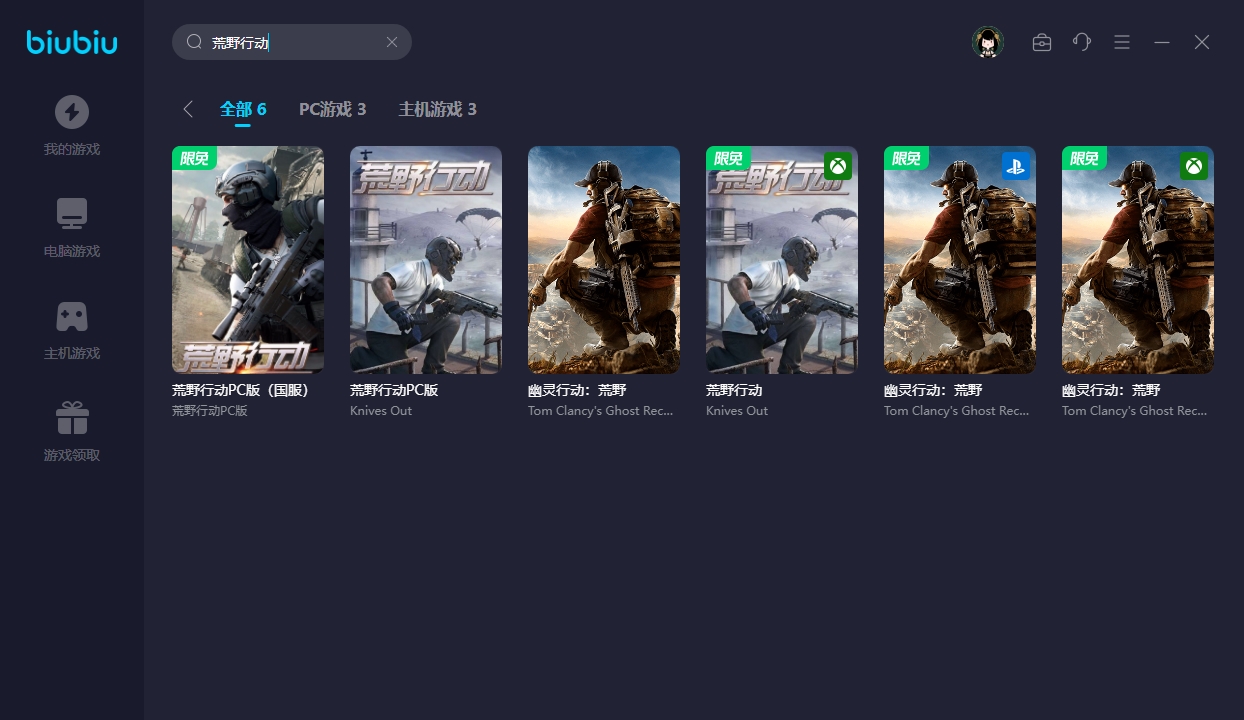Click the 荒野行动PC版 title text
Screen dimensions: 1244x720
click(x=394, y=390)
